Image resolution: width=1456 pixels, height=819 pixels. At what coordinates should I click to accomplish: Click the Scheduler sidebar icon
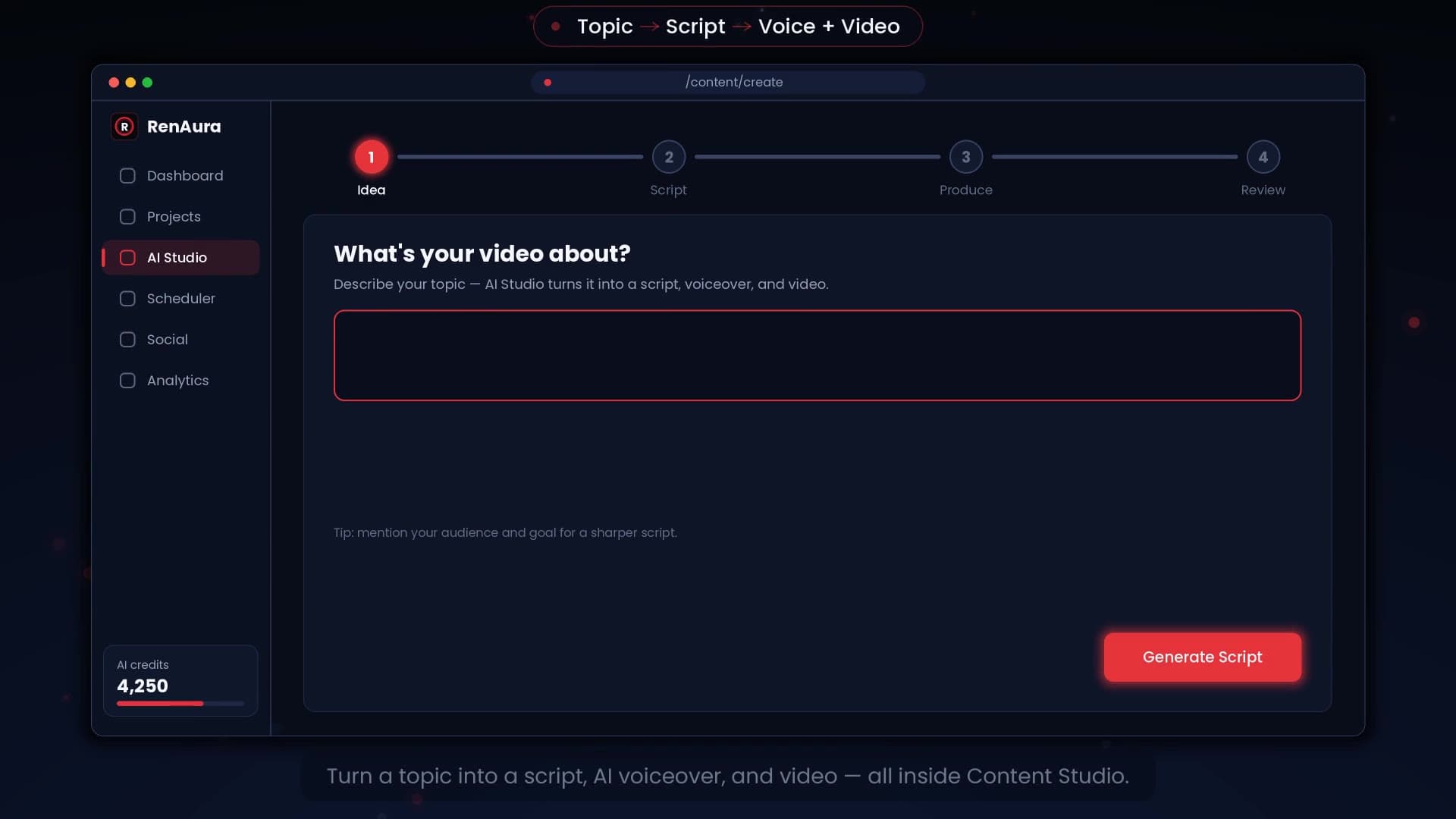[x=127, y=299]
